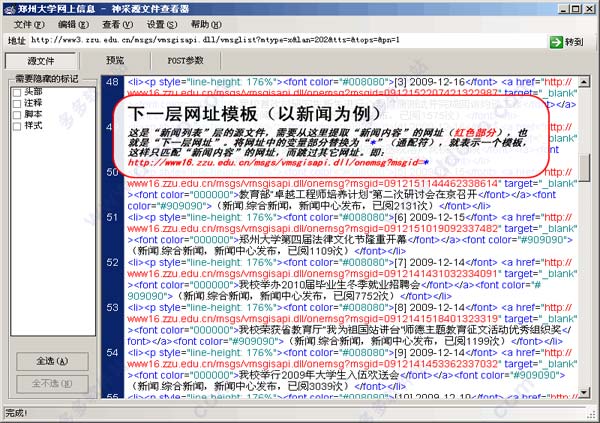This screenshot has width=600, height=423.
Task: Close the source viewer window
Action: click(x=589, y=9)
